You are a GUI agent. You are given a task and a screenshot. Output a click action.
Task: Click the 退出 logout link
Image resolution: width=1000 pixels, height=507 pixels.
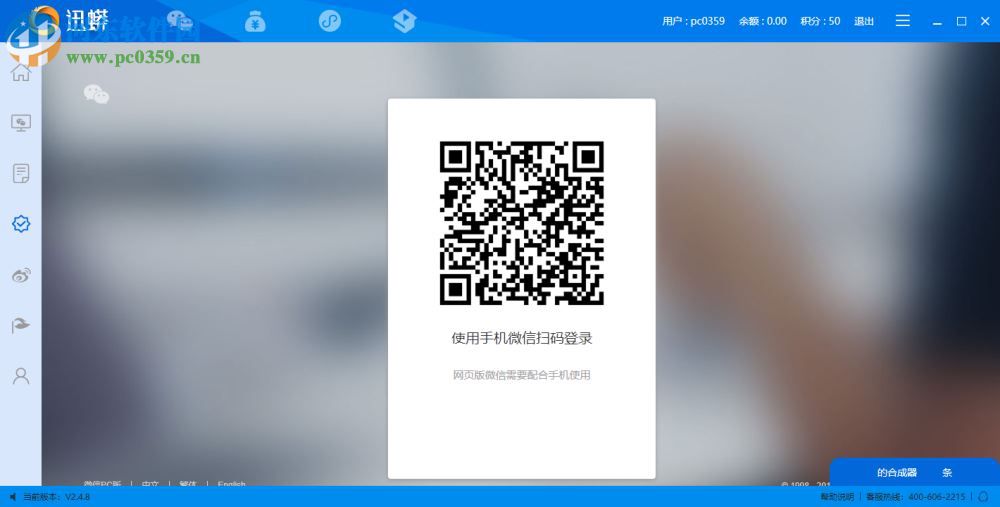864,21
